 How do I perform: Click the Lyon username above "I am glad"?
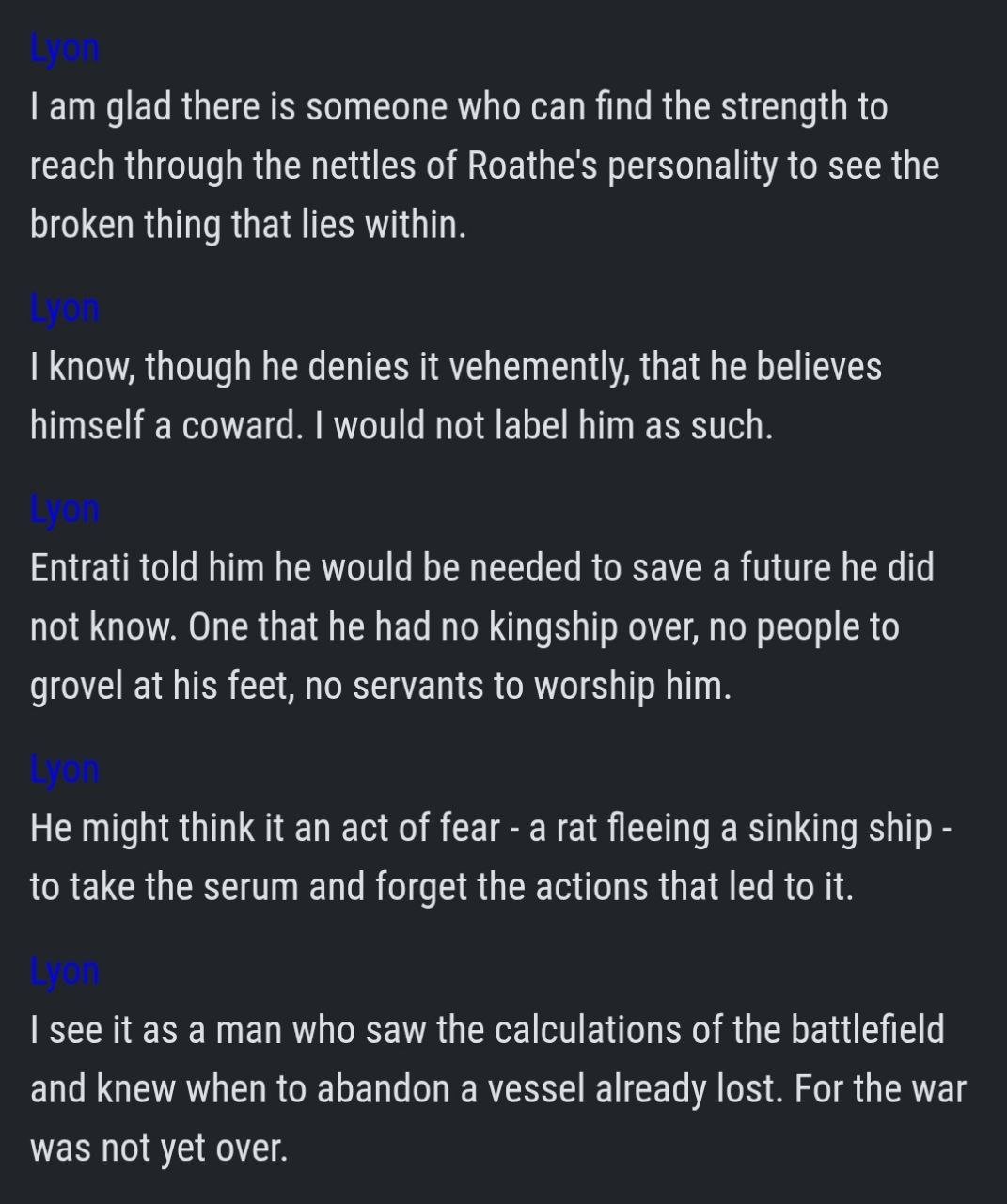[64, 49]
